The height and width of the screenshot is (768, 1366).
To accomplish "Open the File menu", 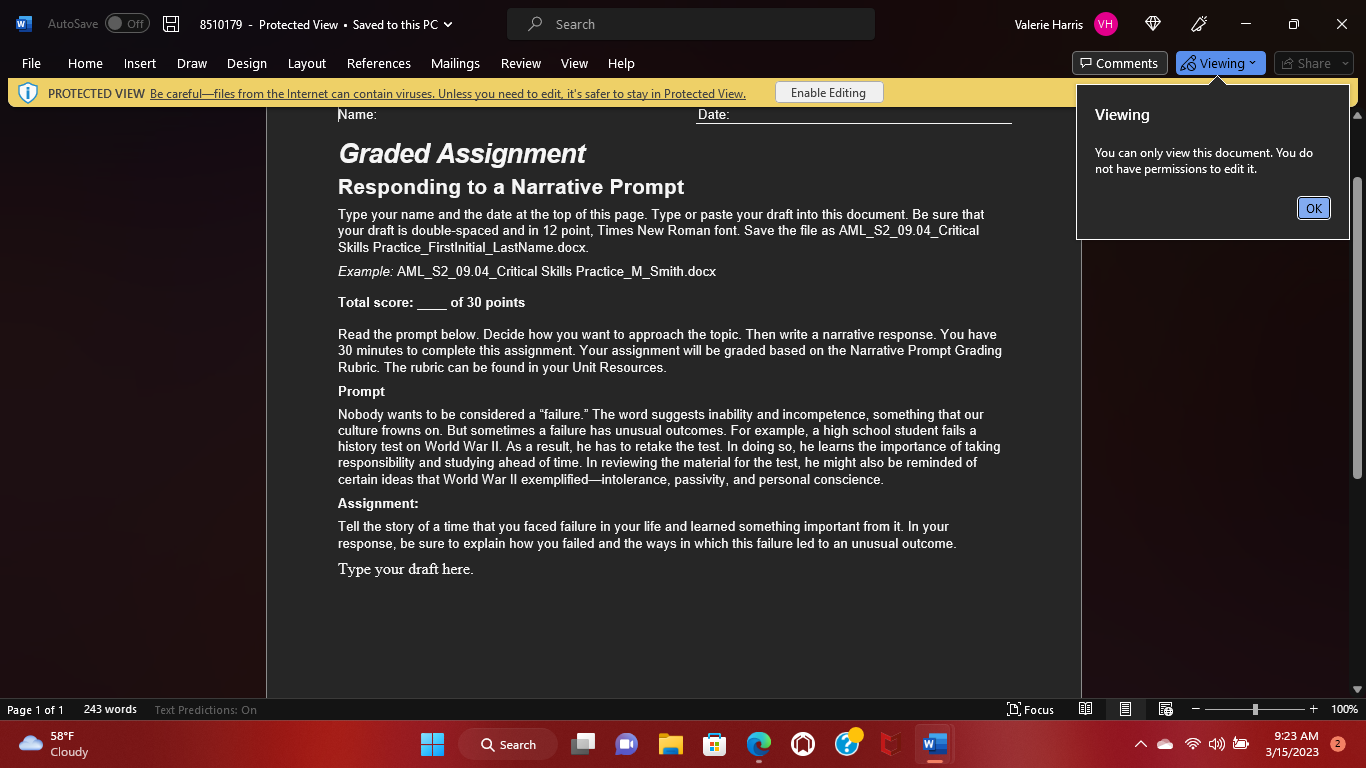I will click(31, 63).
